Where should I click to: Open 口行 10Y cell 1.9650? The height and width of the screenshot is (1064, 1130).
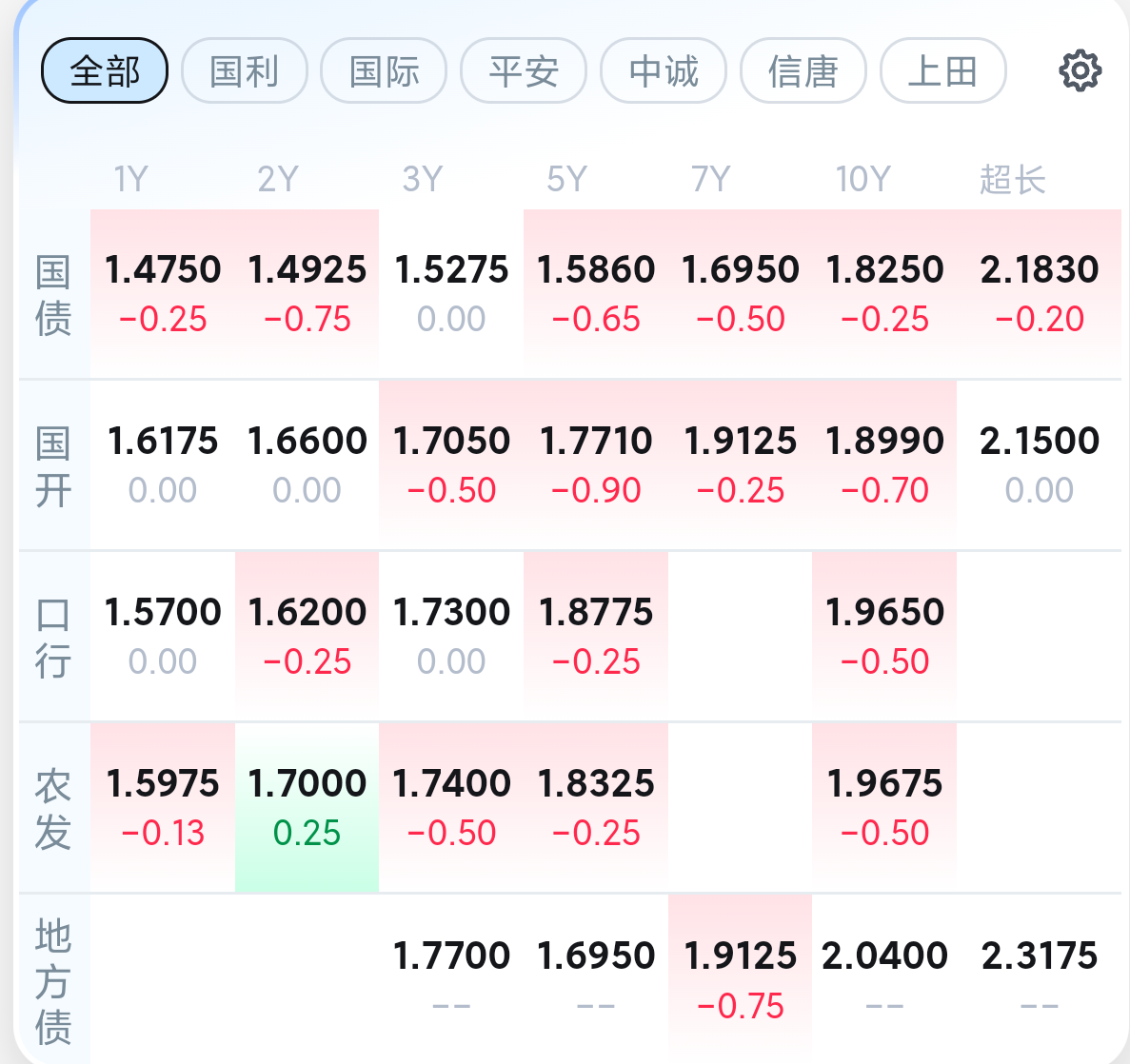pyautogui.click(x=884, y=636)
